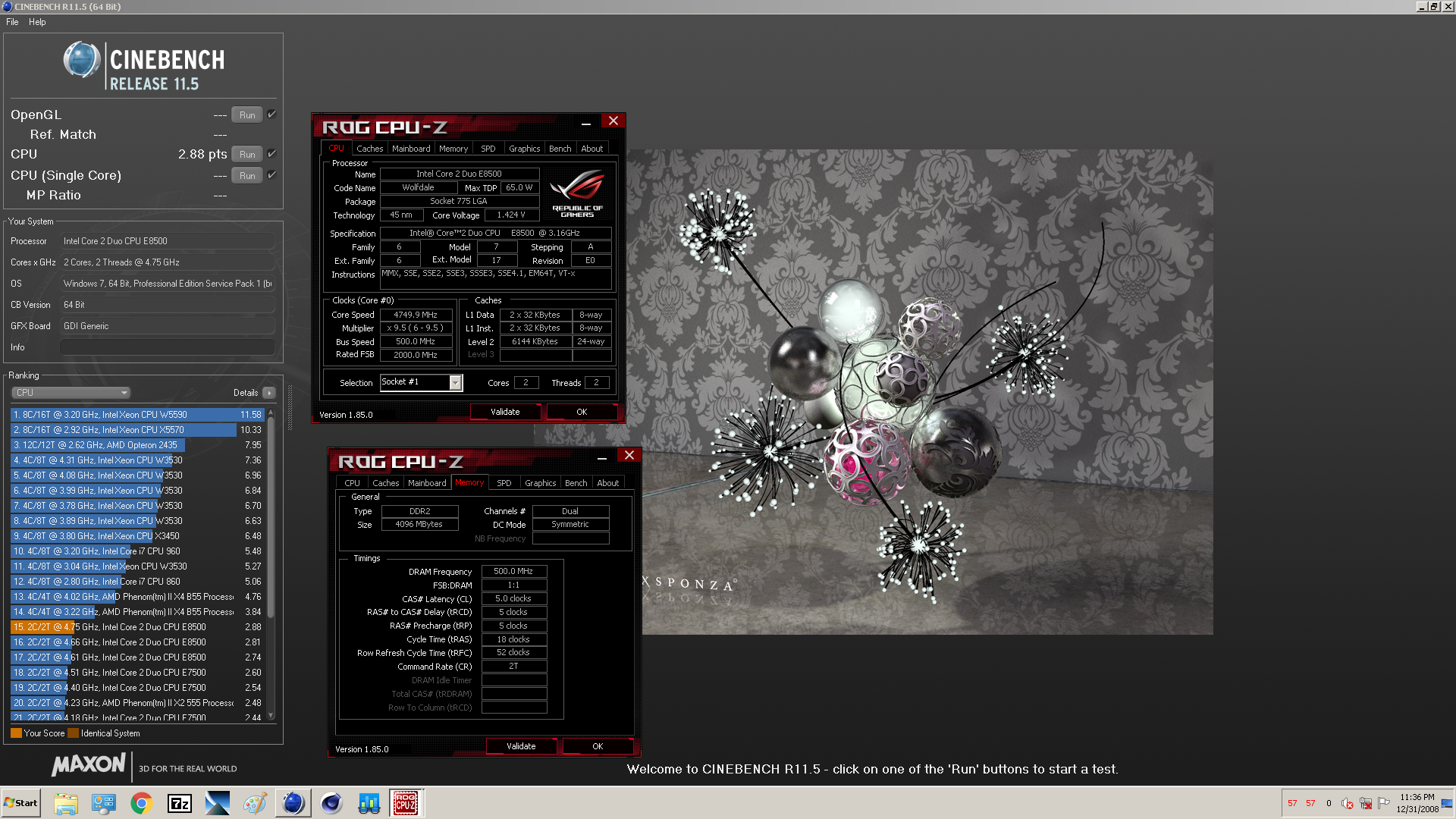
Task: Open Bench tab in lower CPU-Z window
Action: pyautogui.click(x=576, y=483)
